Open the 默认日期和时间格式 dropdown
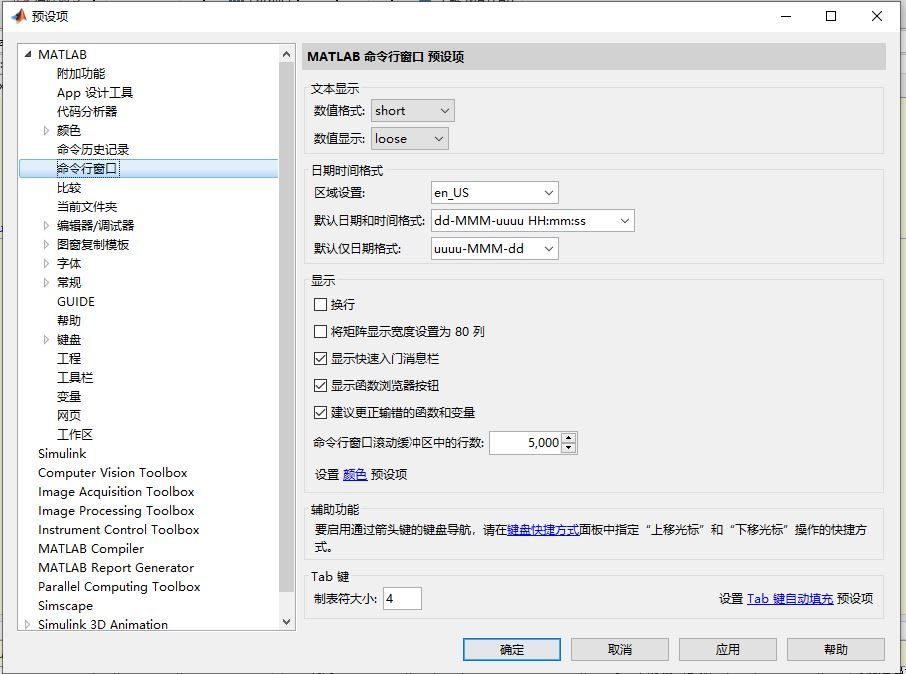The height and width of the screenshot is (674, 906). pyautogui.click(x=532, y=220)
